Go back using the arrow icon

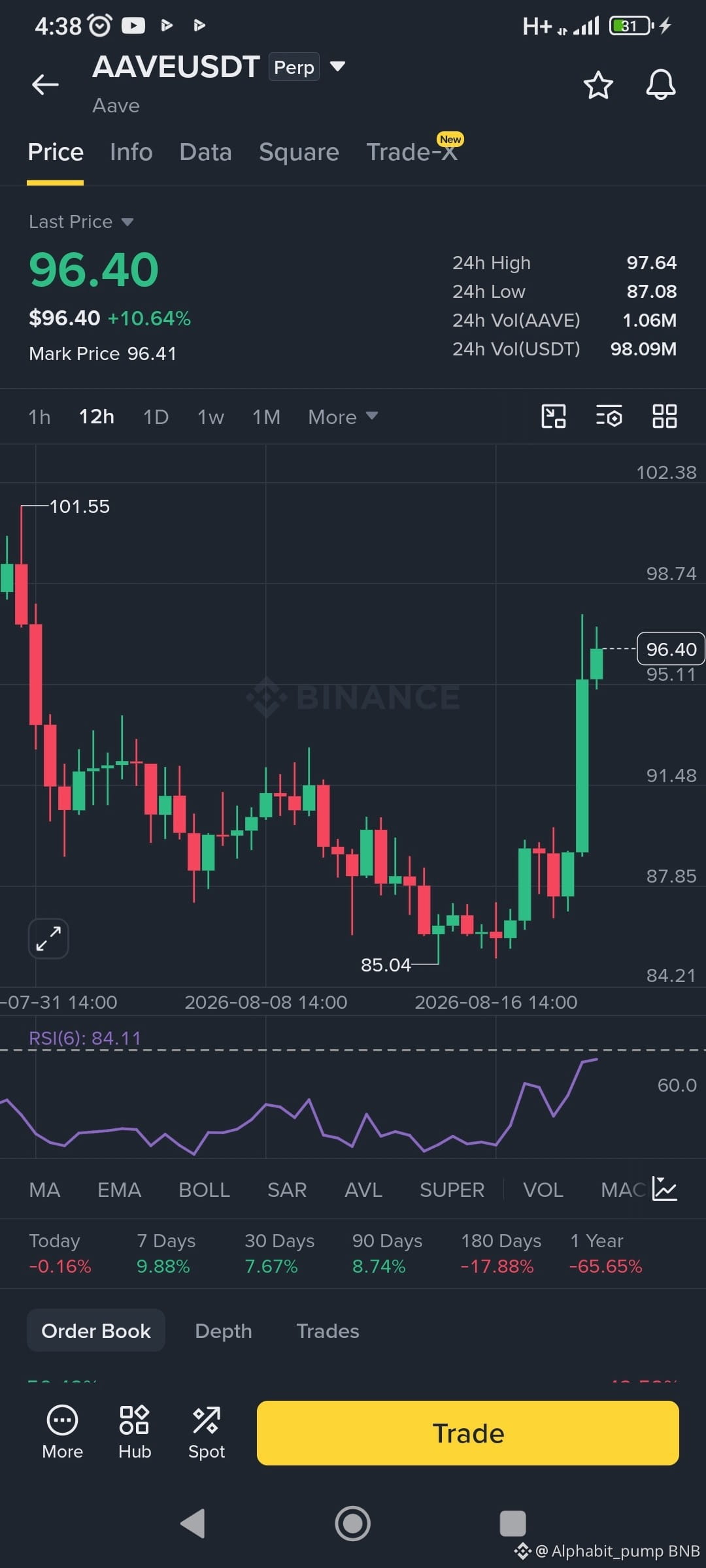coord(45,84)
